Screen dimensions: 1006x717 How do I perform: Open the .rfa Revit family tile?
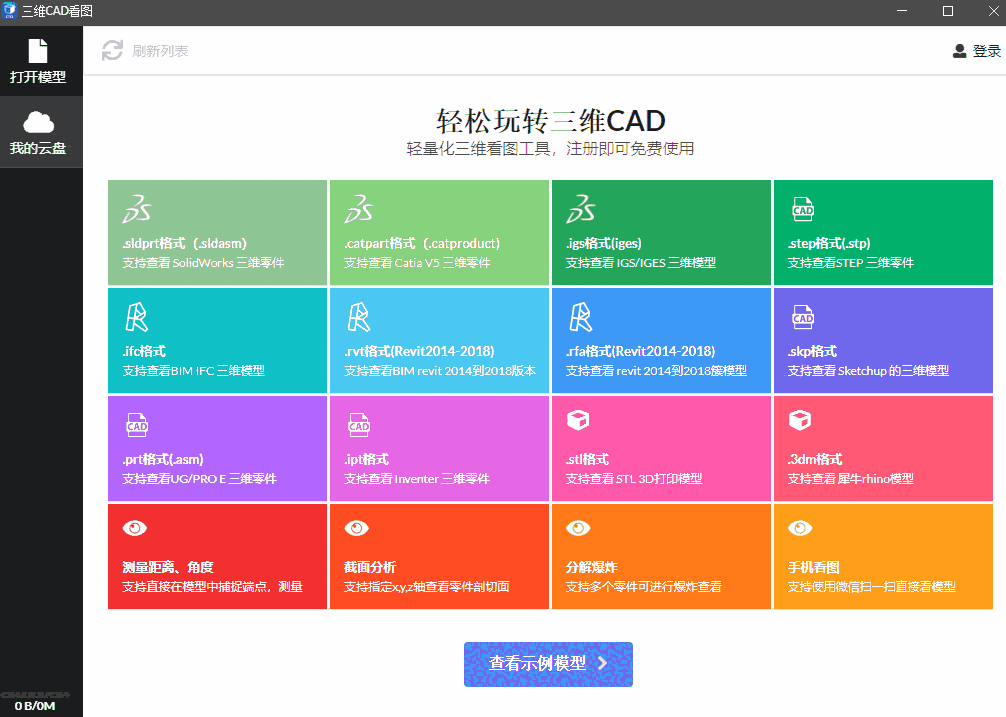661,340
